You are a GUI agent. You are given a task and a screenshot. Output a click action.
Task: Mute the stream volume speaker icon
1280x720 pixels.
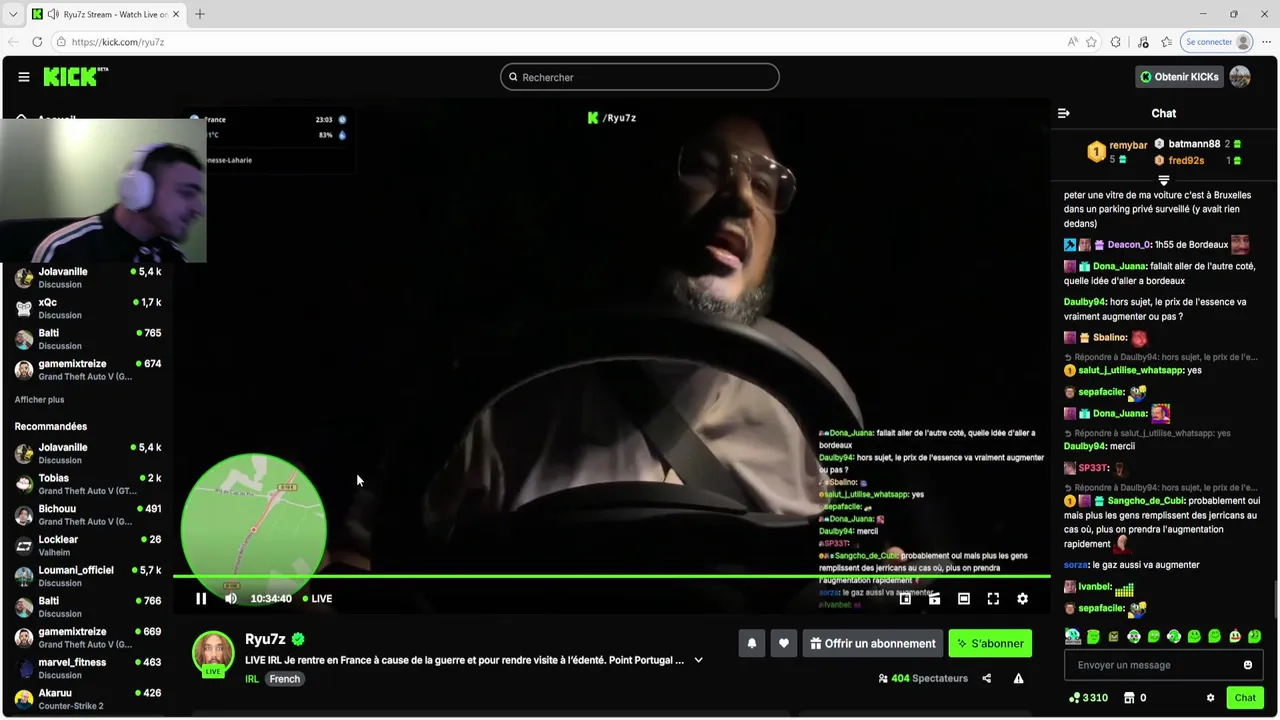click(x=231, y=599)
